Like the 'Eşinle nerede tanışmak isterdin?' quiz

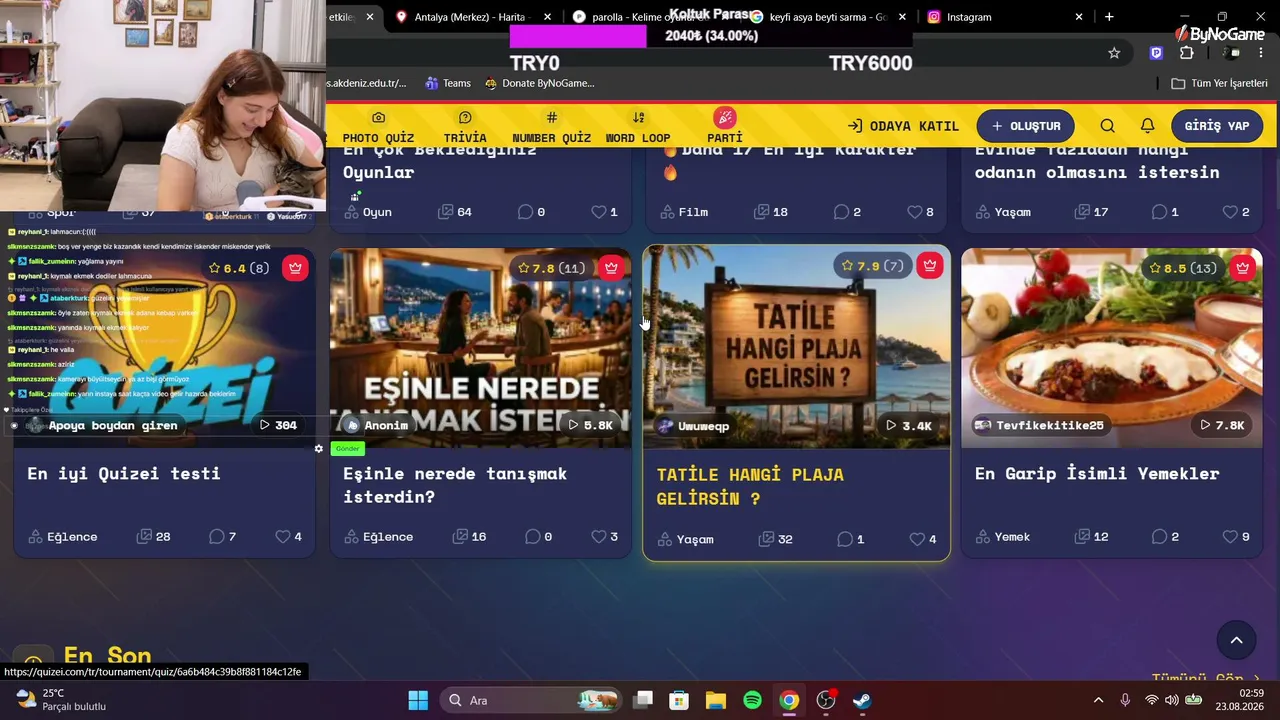604,537
